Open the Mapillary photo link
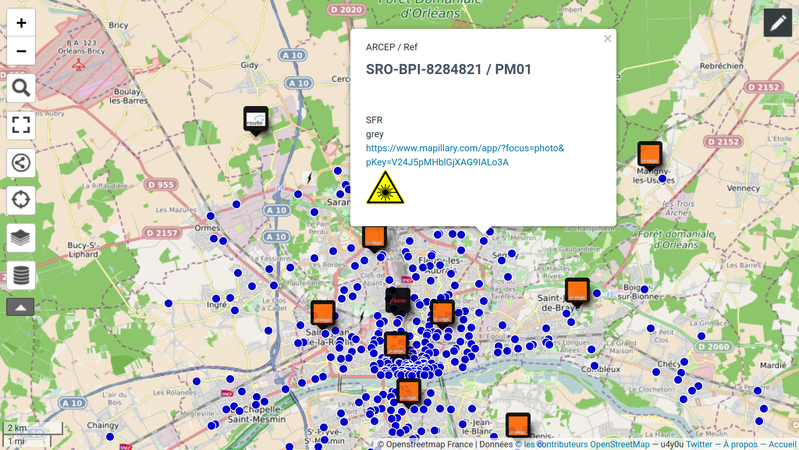The image size is (799, 450). click(x=464, y=155)
